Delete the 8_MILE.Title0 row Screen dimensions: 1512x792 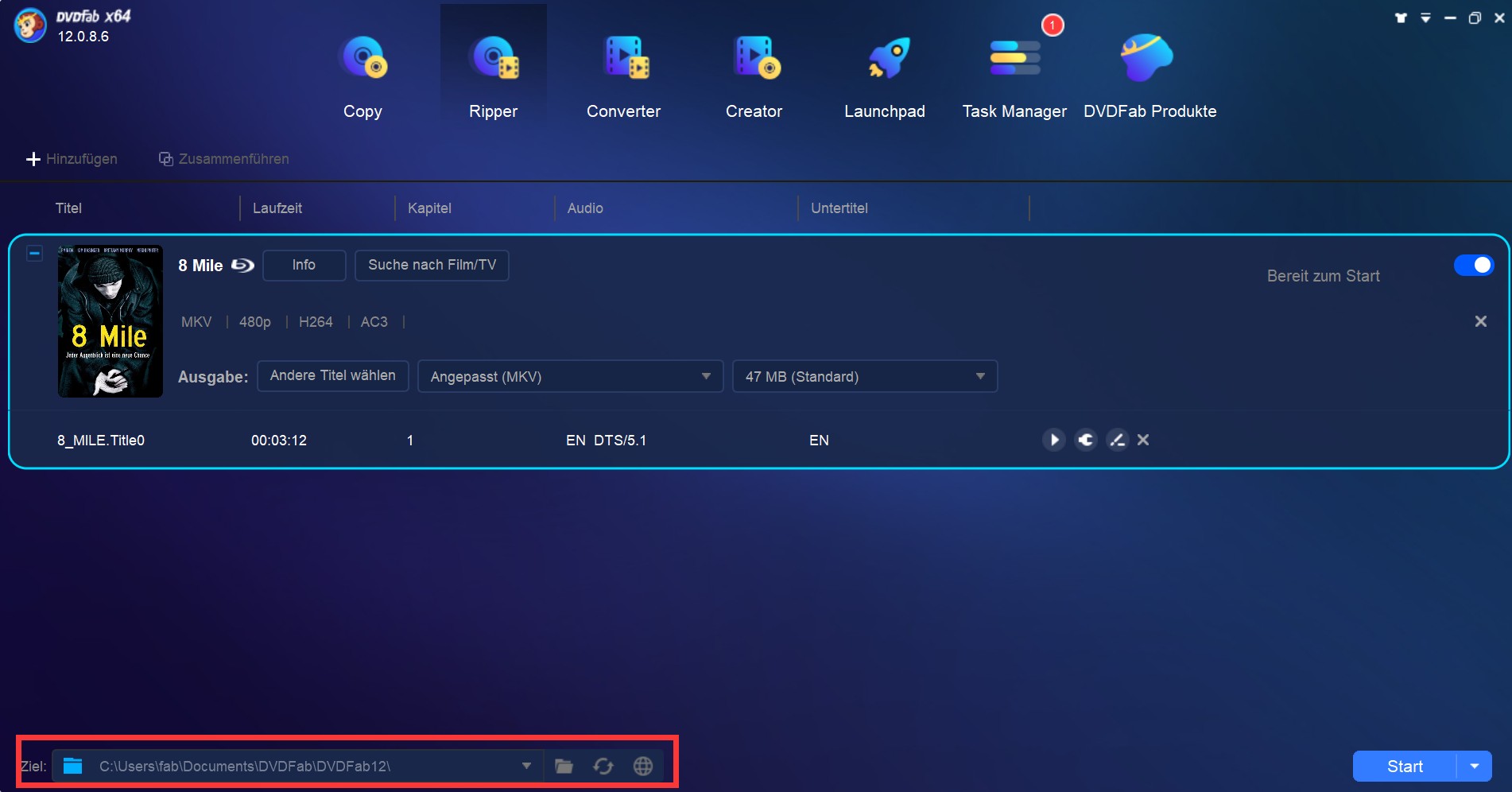coord(1143,440)
